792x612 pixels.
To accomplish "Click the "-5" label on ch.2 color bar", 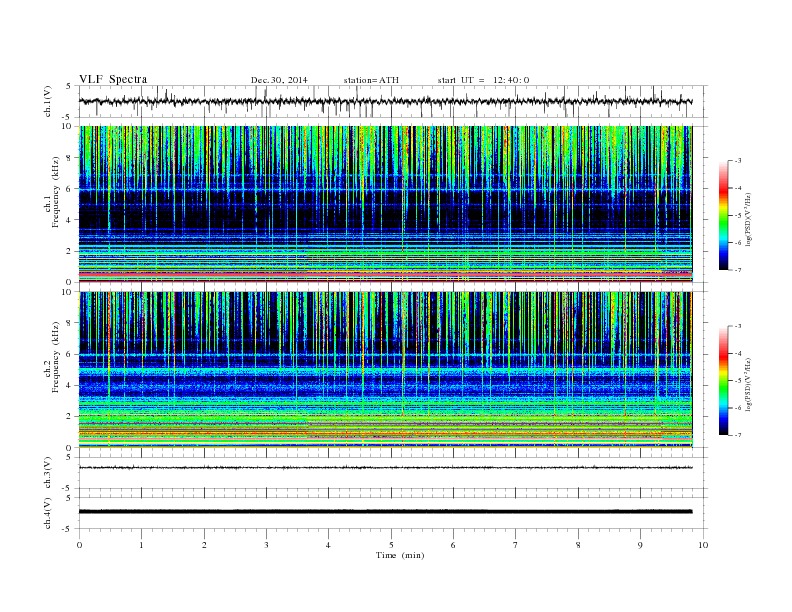I will coord(737,380).
